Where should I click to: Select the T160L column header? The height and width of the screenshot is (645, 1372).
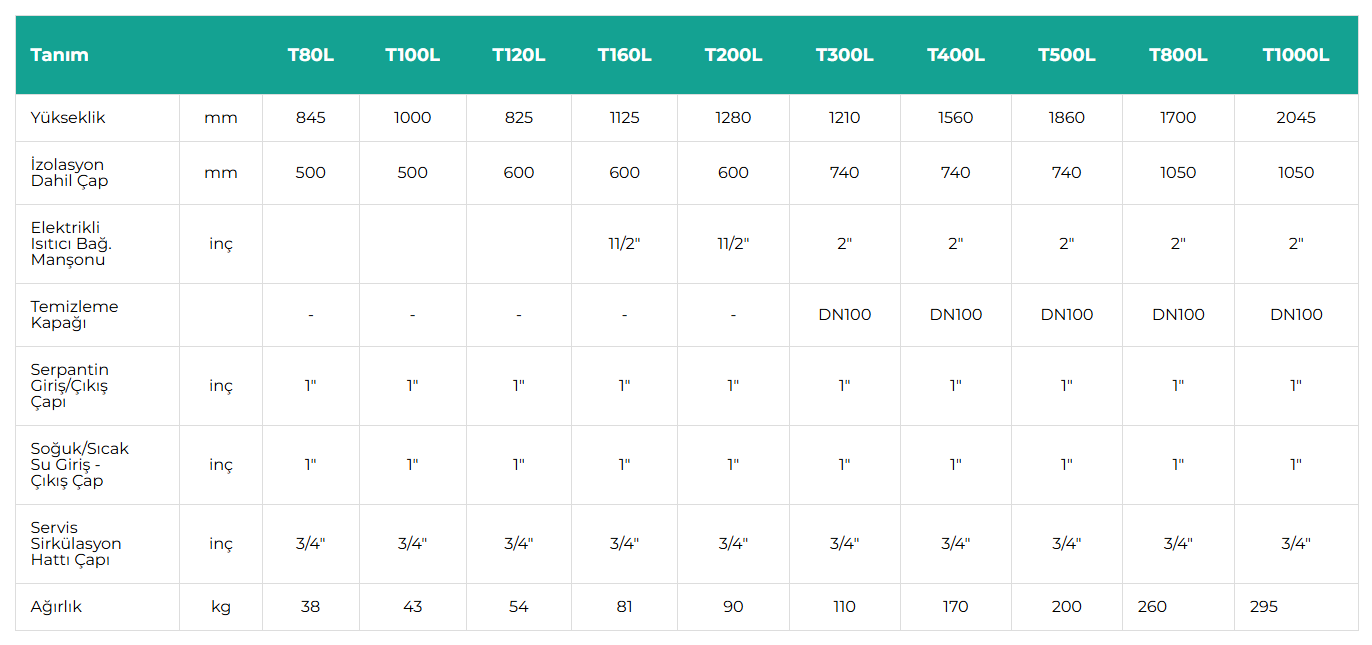tap(624, 55)
